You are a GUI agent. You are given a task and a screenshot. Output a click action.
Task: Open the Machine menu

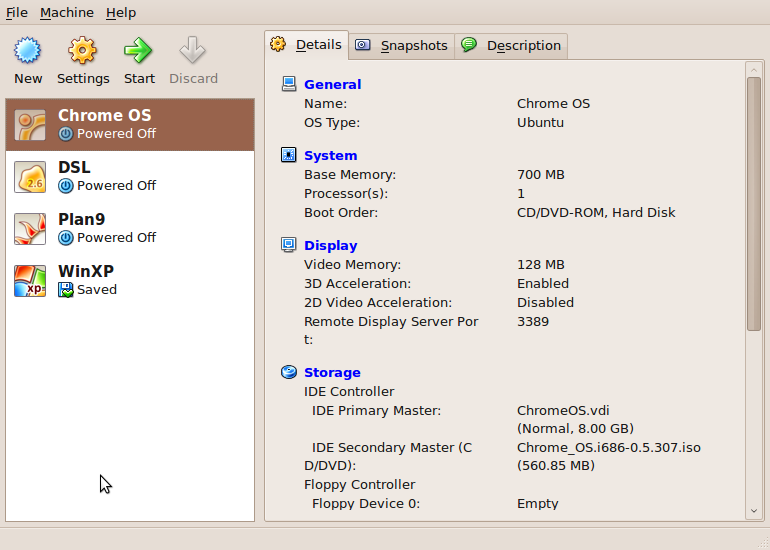[67, 13]
